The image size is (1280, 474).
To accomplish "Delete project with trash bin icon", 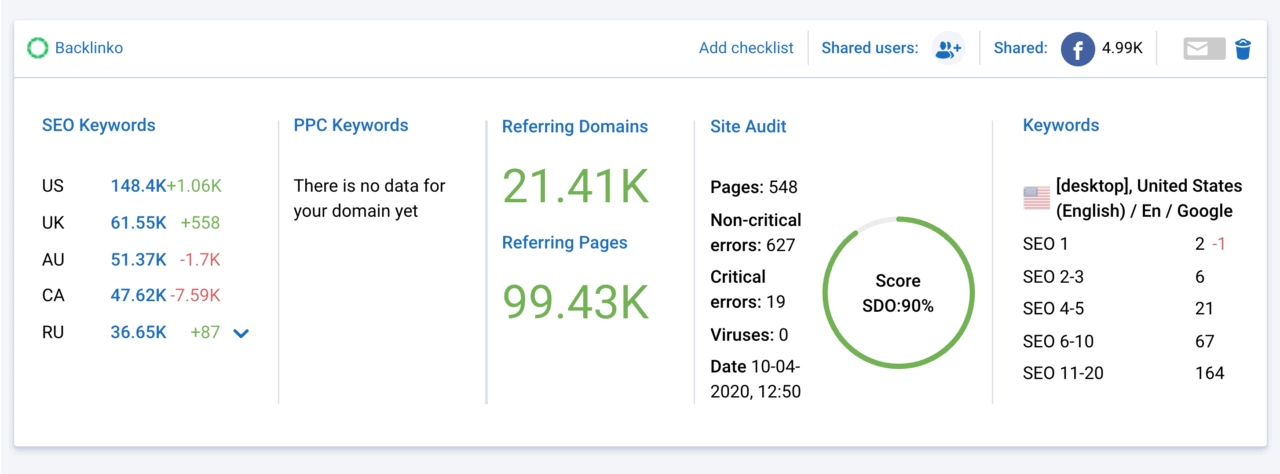I will (1243, 48).
